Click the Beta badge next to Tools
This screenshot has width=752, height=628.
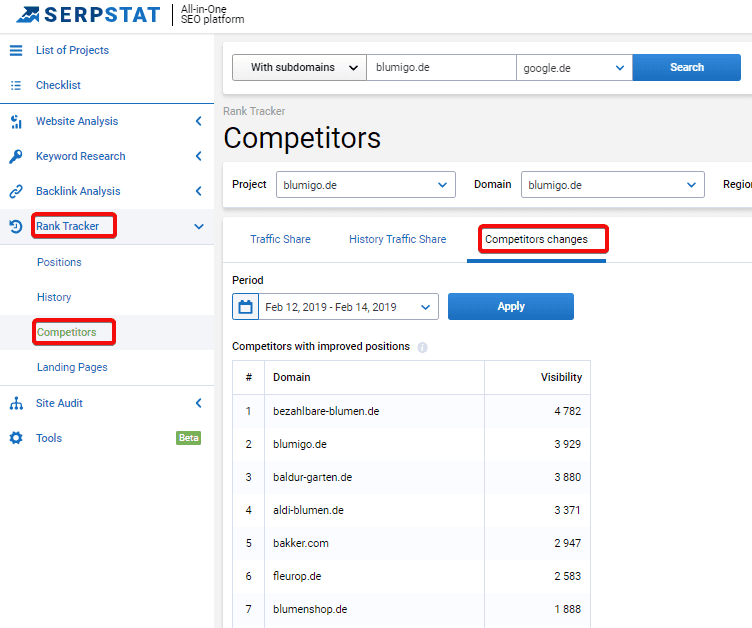coord(188,438)
